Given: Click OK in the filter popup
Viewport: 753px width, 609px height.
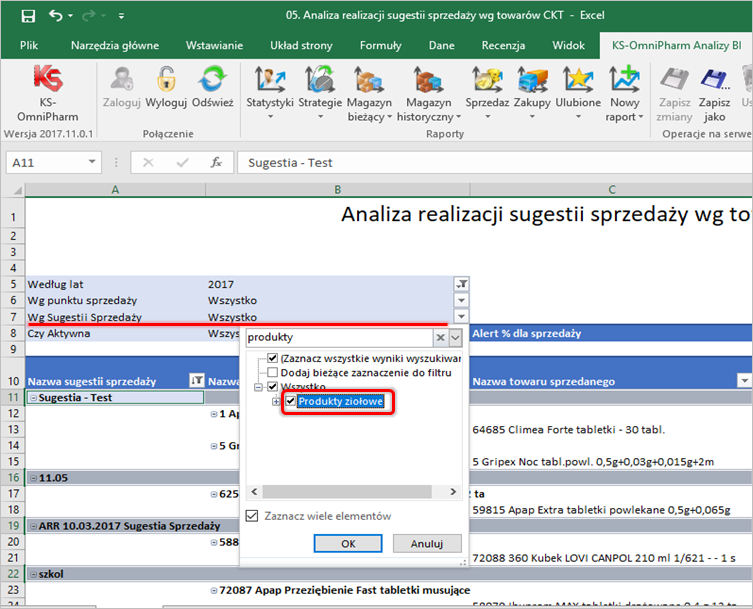Looking at the screenshot, I should pos(348,544).
